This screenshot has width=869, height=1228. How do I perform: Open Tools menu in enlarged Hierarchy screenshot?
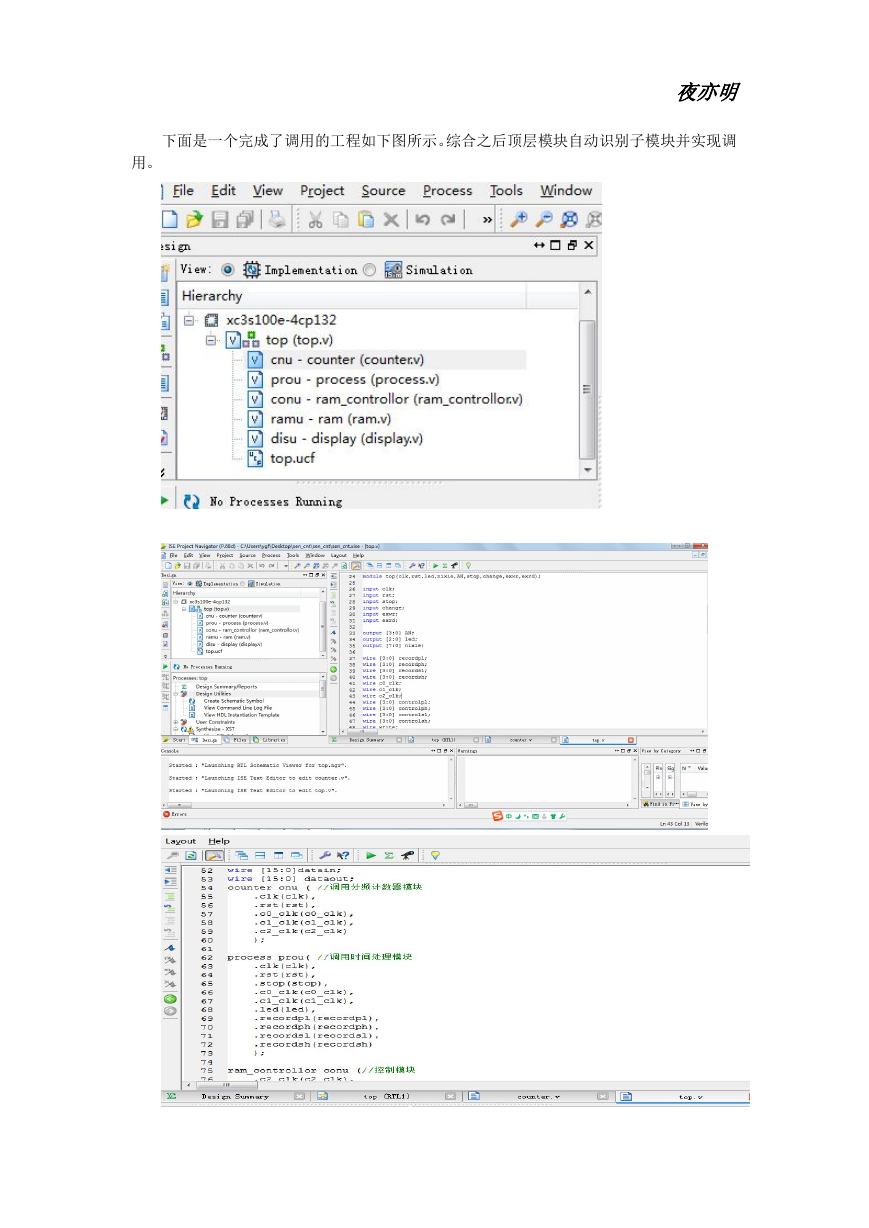coord(506,190)
